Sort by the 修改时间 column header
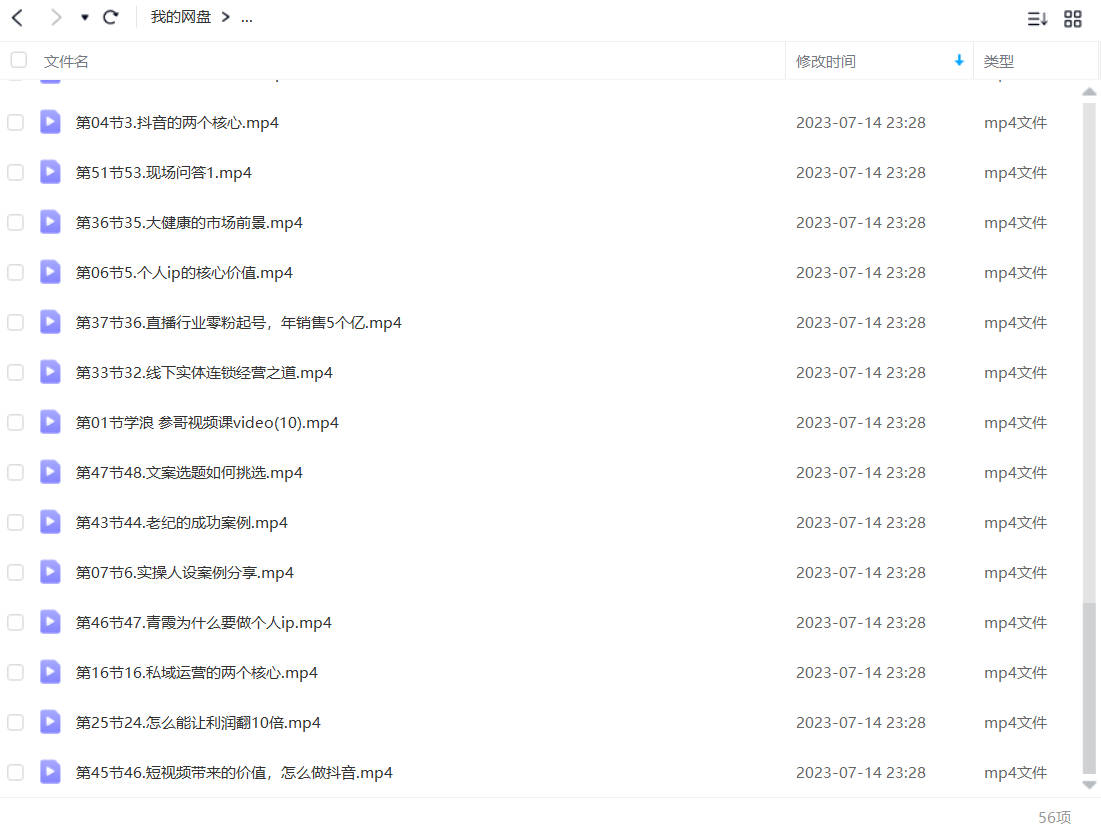The height and width of the screenshot is (832, 1101). tap(826, 62)
